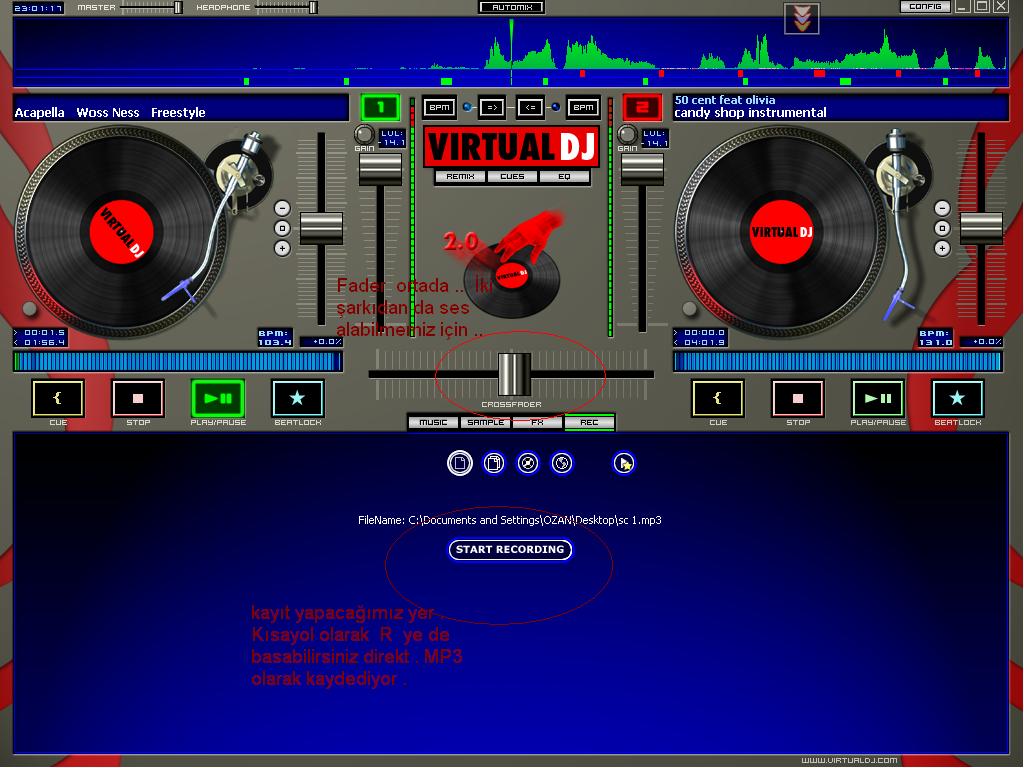Click the right turntable vinyl record
The height and width of the screenshot is (768, 1024).
[x=781, y=231]
